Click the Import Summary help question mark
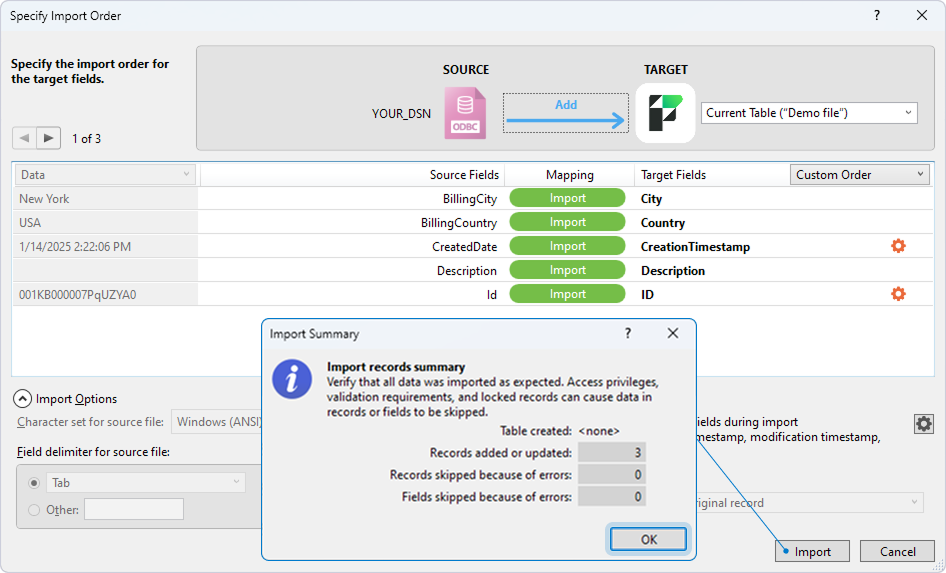Screen dimensions: 946x573 pos(627,333)
